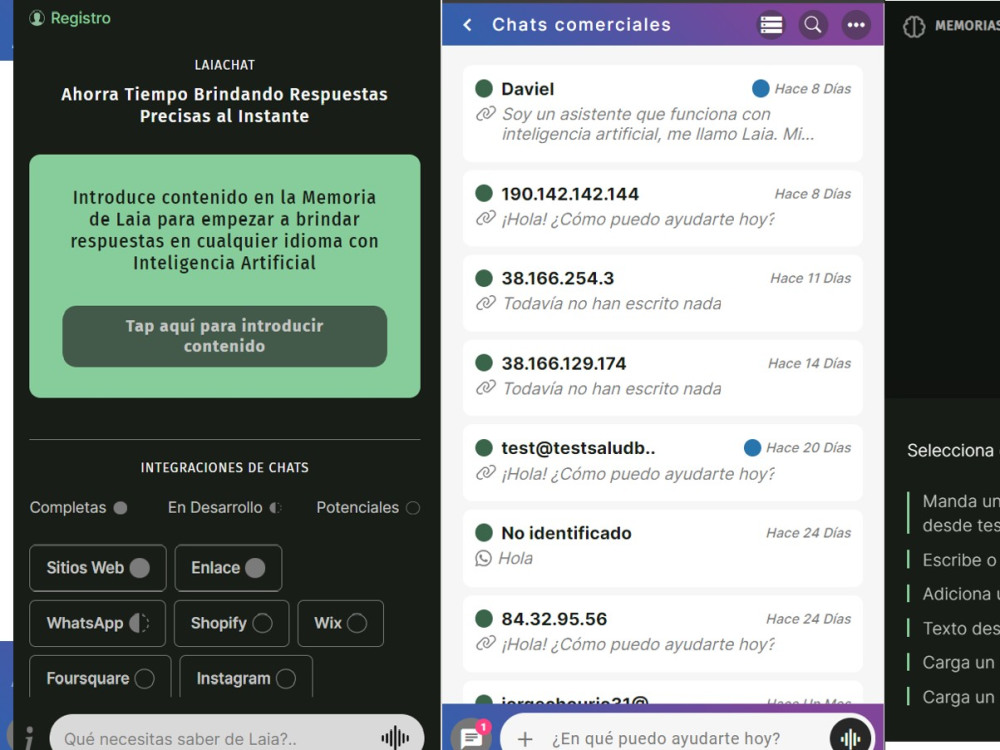Click link icon in 84.32.95.56 chat
The width and height of the screenshot is (1000, 750).
(485, 643)
